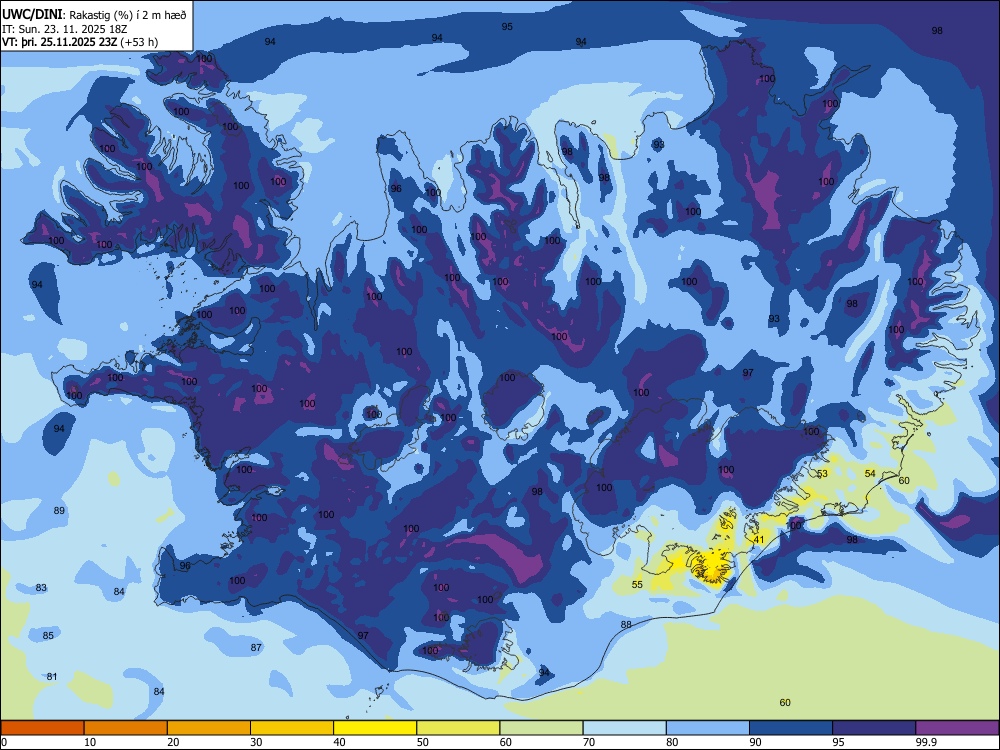Click the "70" legend scale label
The image size is (1000, 750).
click(x=589, y=742)
